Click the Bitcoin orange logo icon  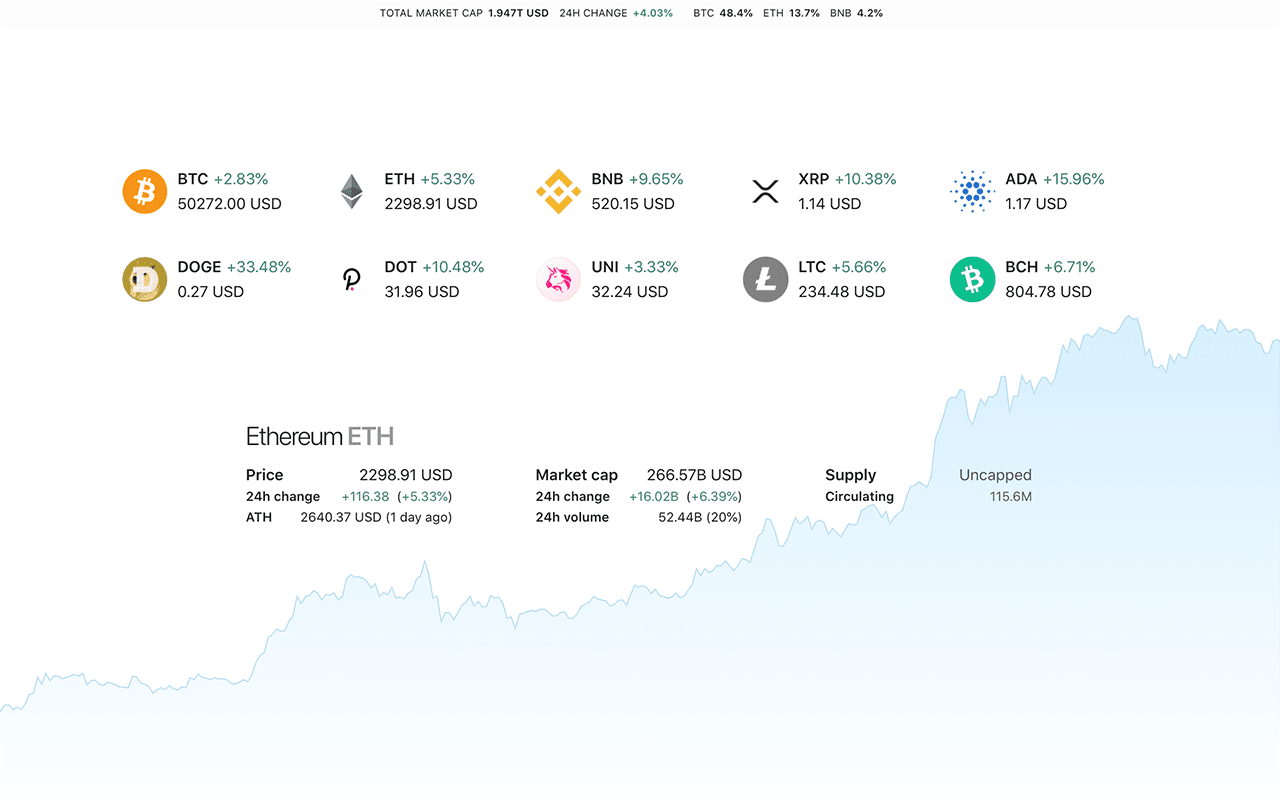tap(145, 191)
